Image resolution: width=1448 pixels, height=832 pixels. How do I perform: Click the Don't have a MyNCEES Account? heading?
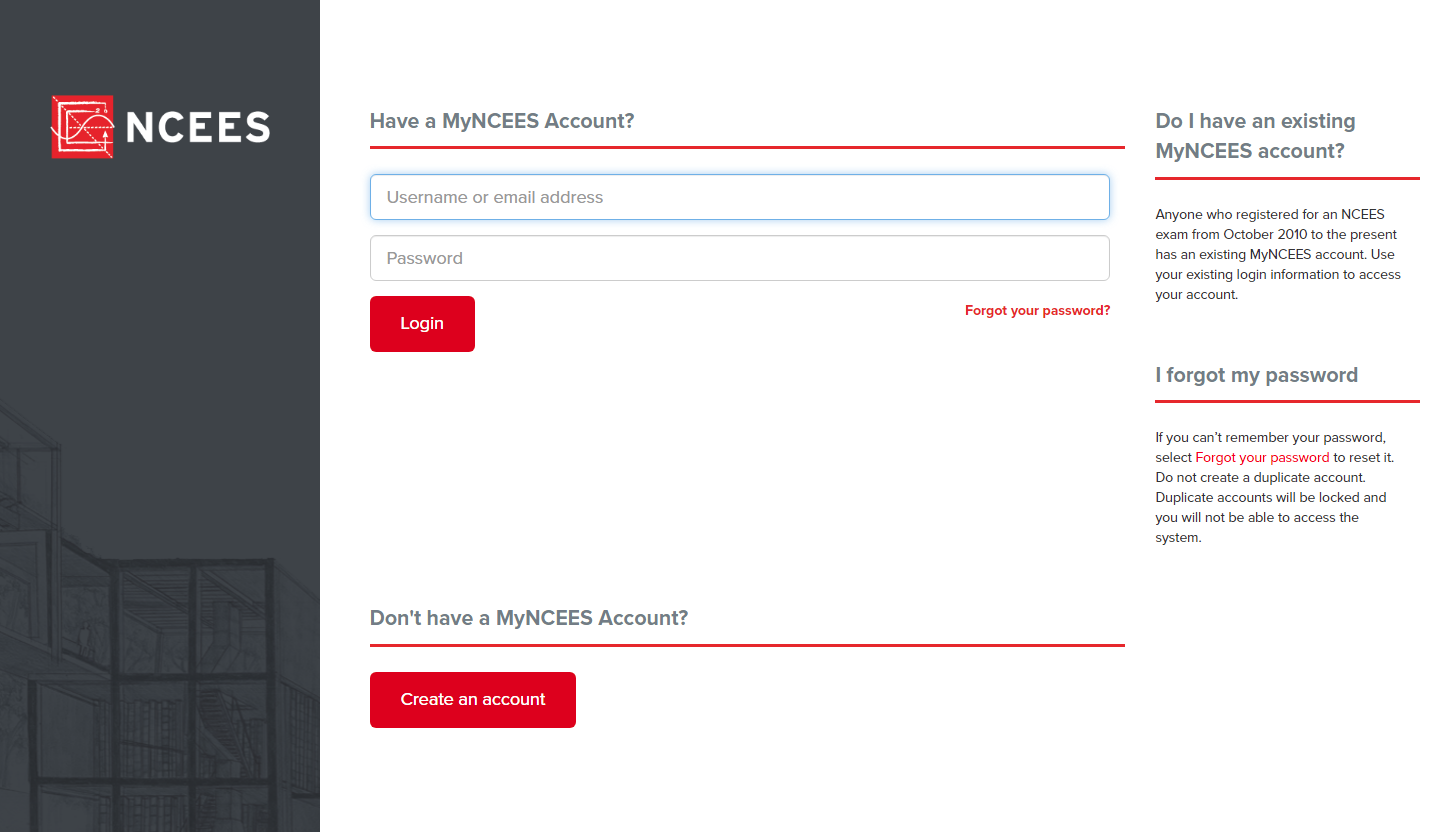tap(529, 618)
